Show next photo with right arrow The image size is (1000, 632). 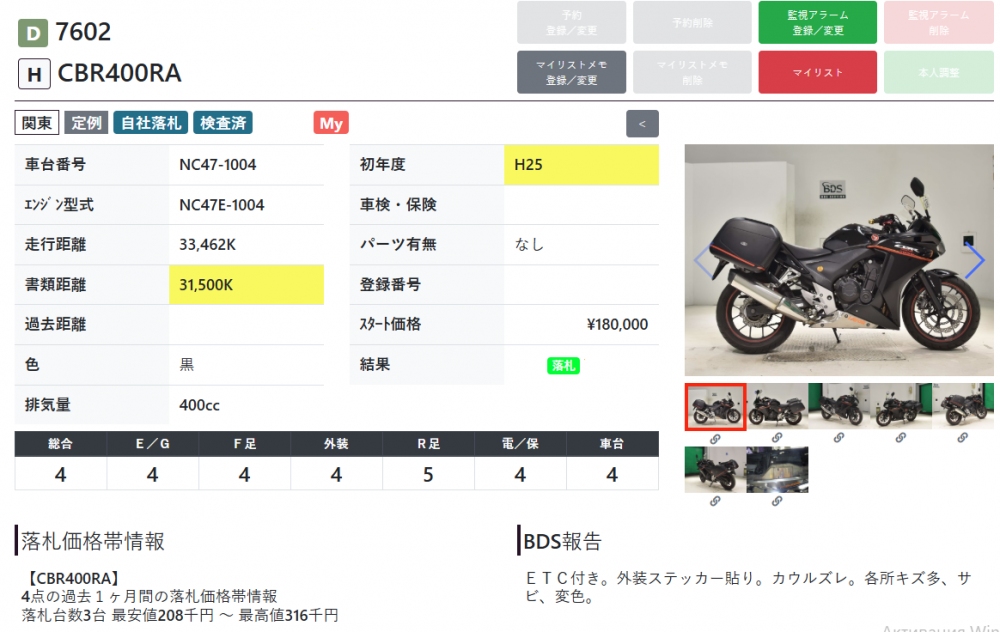(974, 260)
